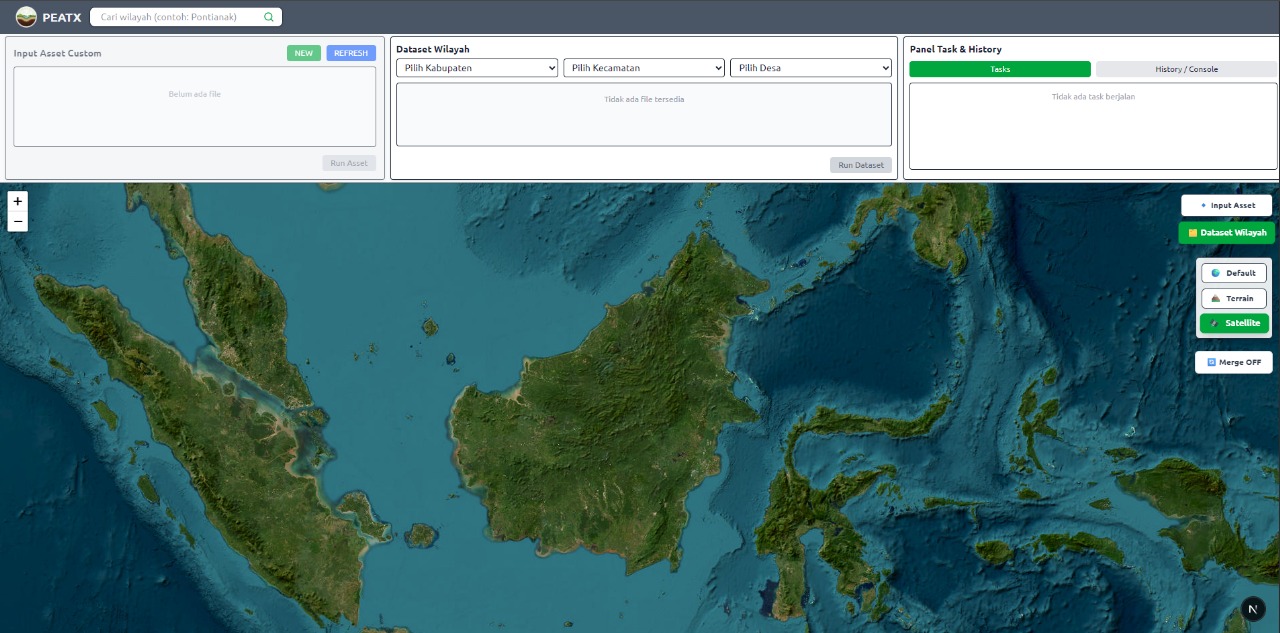This screenshot has width=1280, height=633.
Task: Zoom in the map with plus button
Action: [x=17, y=202]
